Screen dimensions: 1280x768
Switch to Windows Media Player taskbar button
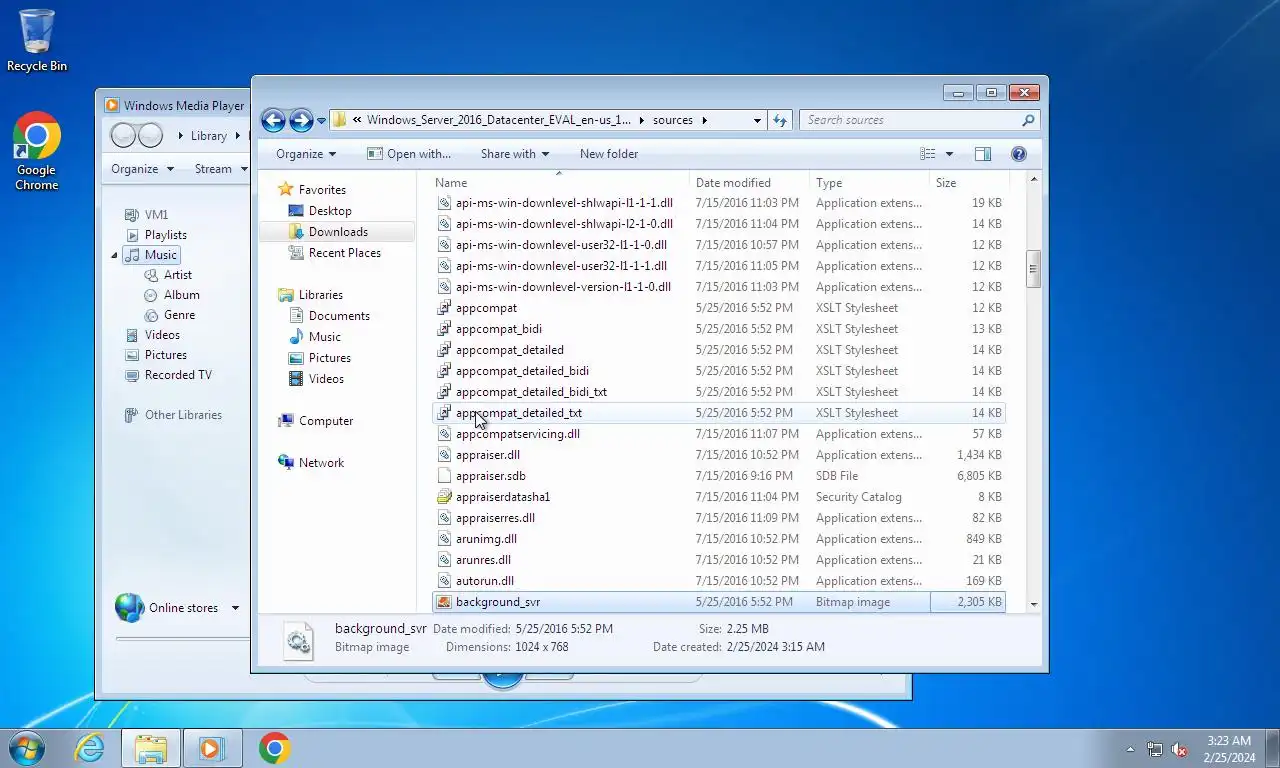coord(212,748)
